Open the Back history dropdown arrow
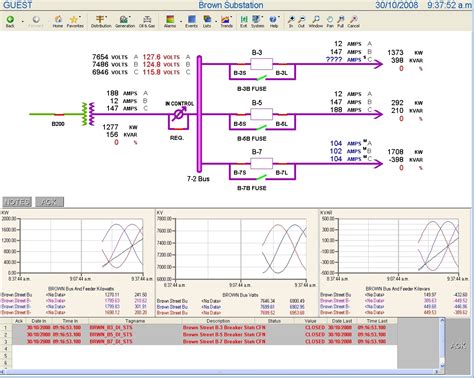This screenshot has height=378, width=474. [23, 21]
